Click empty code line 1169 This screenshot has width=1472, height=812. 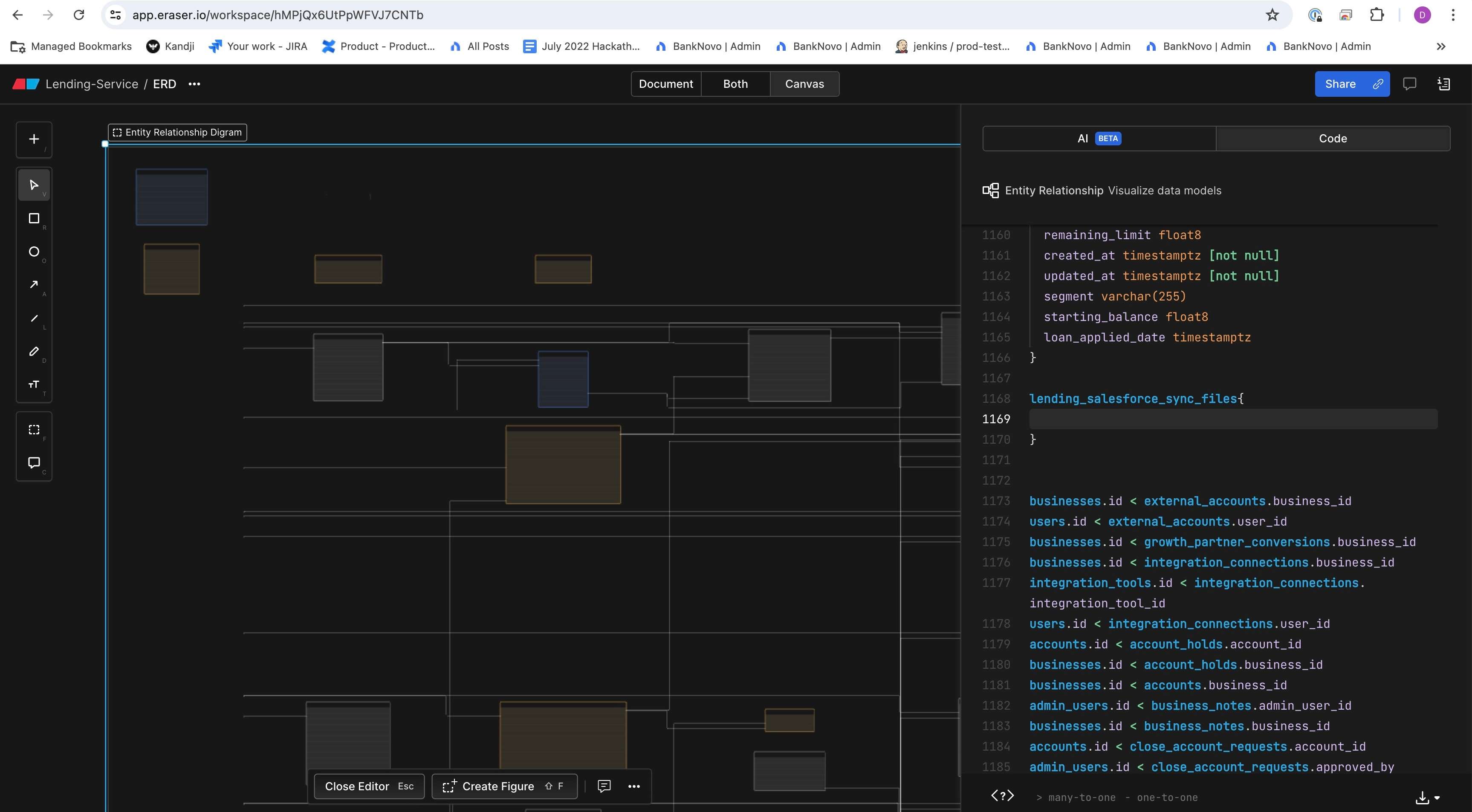point(1233,419)
